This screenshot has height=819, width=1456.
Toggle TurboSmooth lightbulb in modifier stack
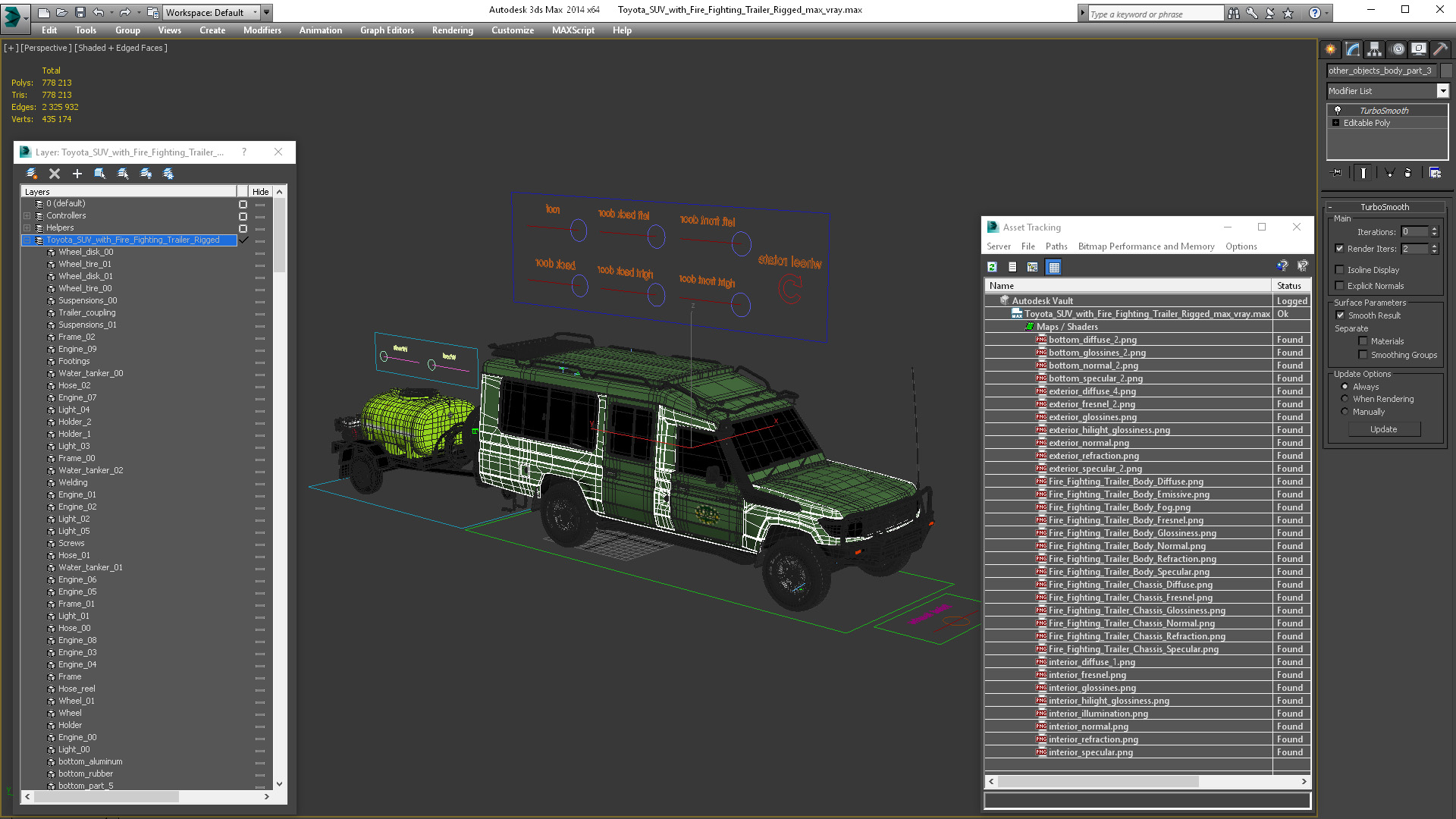coord(1338,110)
